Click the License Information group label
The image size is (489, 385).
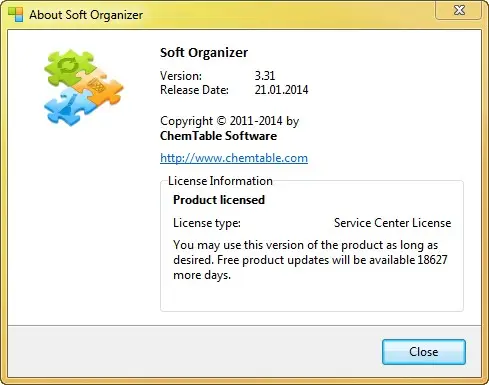tap(220, 181)
